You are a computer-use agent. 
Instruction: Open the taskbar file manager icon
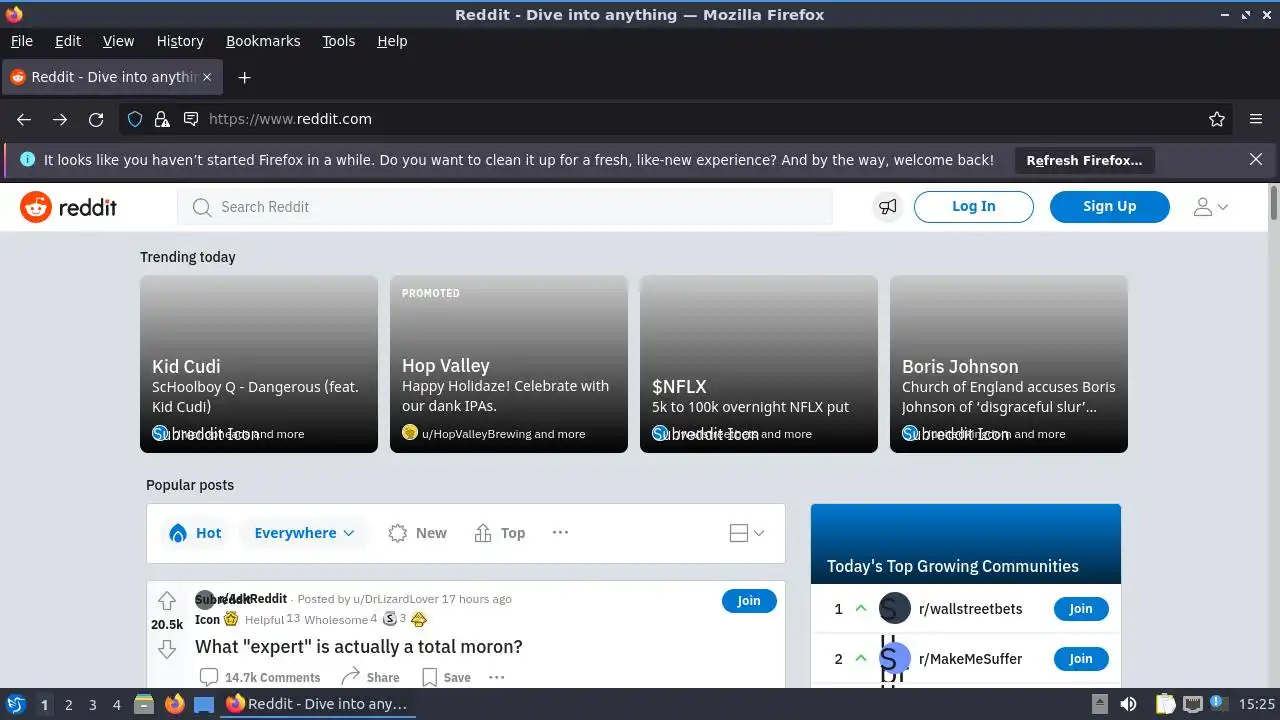coord(143,705)
